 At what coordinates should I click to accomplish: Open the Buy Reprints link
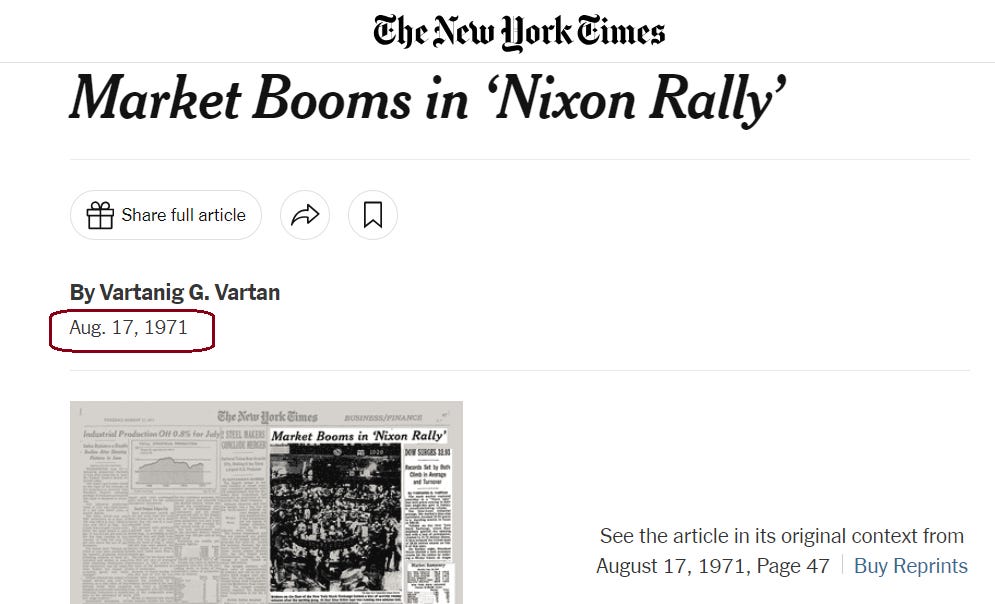[910, 566]
